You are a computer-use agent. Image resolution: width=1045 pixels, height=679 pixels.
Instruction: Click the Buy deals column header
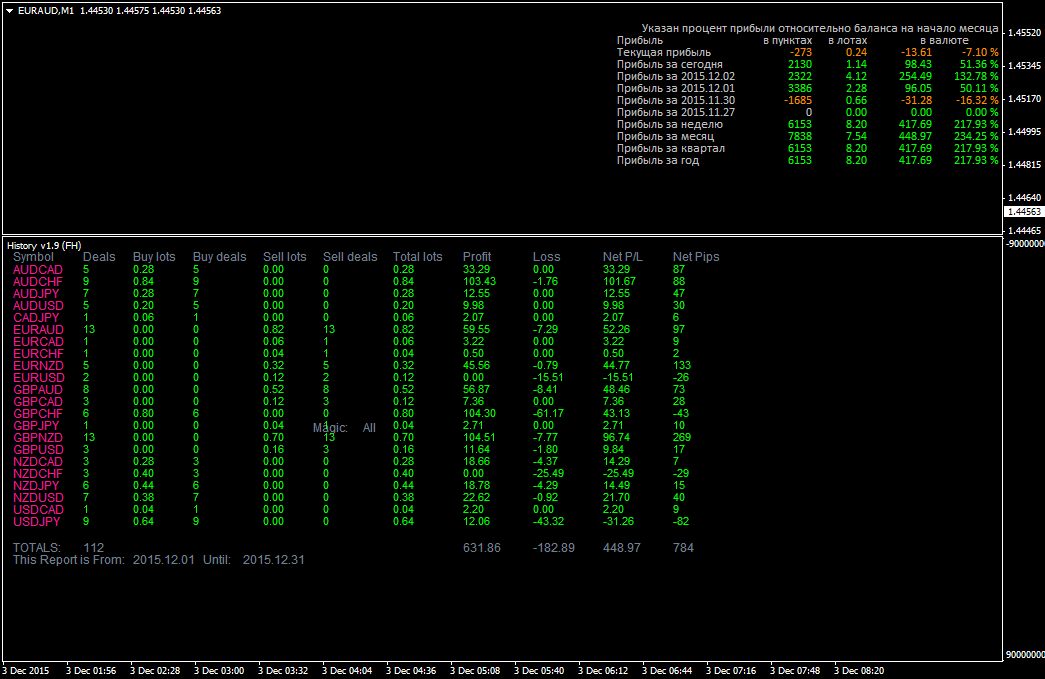pos(219,257)
